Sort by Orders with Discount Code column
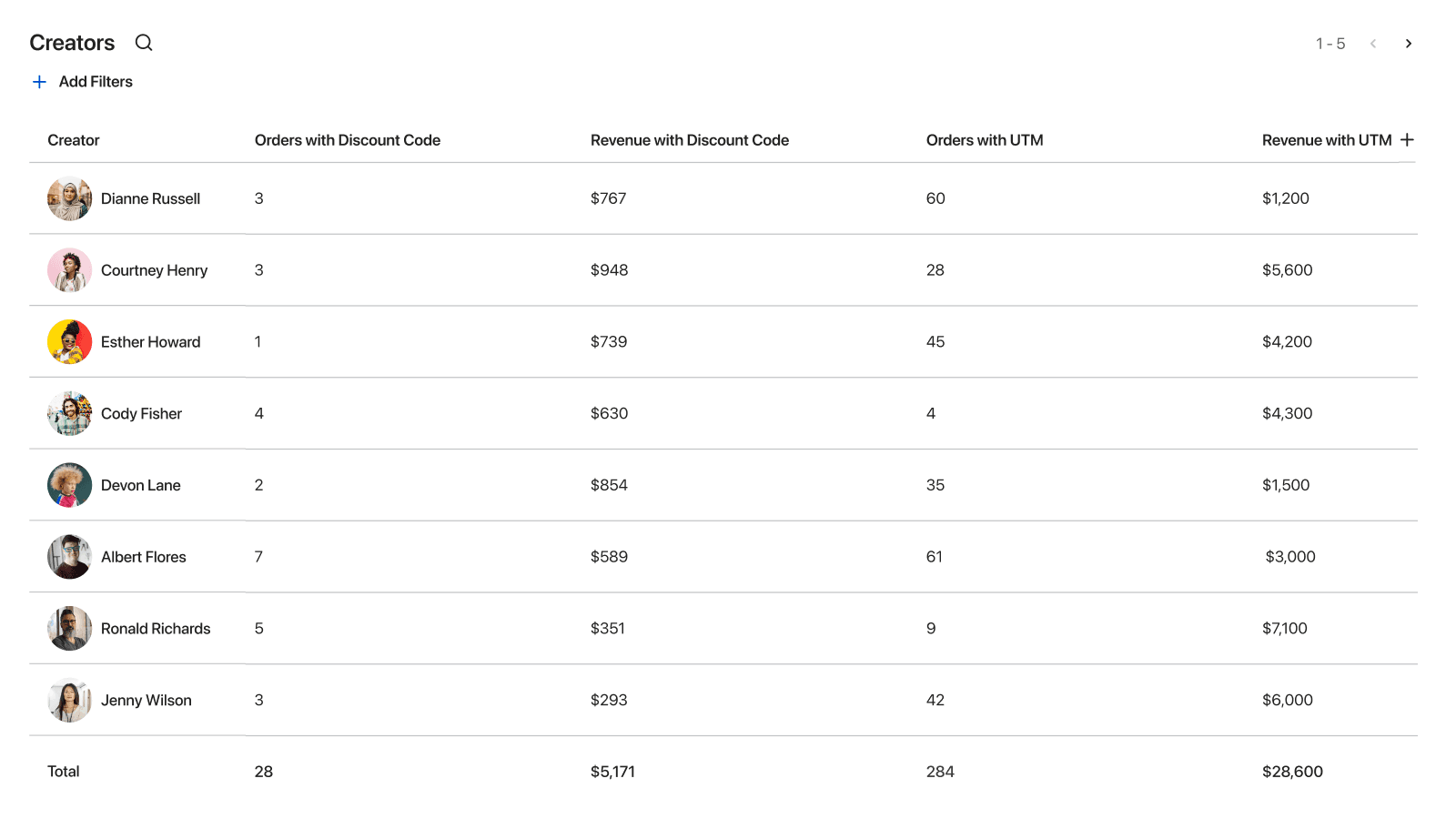The image size is (1456, 819). pos(348,139)
